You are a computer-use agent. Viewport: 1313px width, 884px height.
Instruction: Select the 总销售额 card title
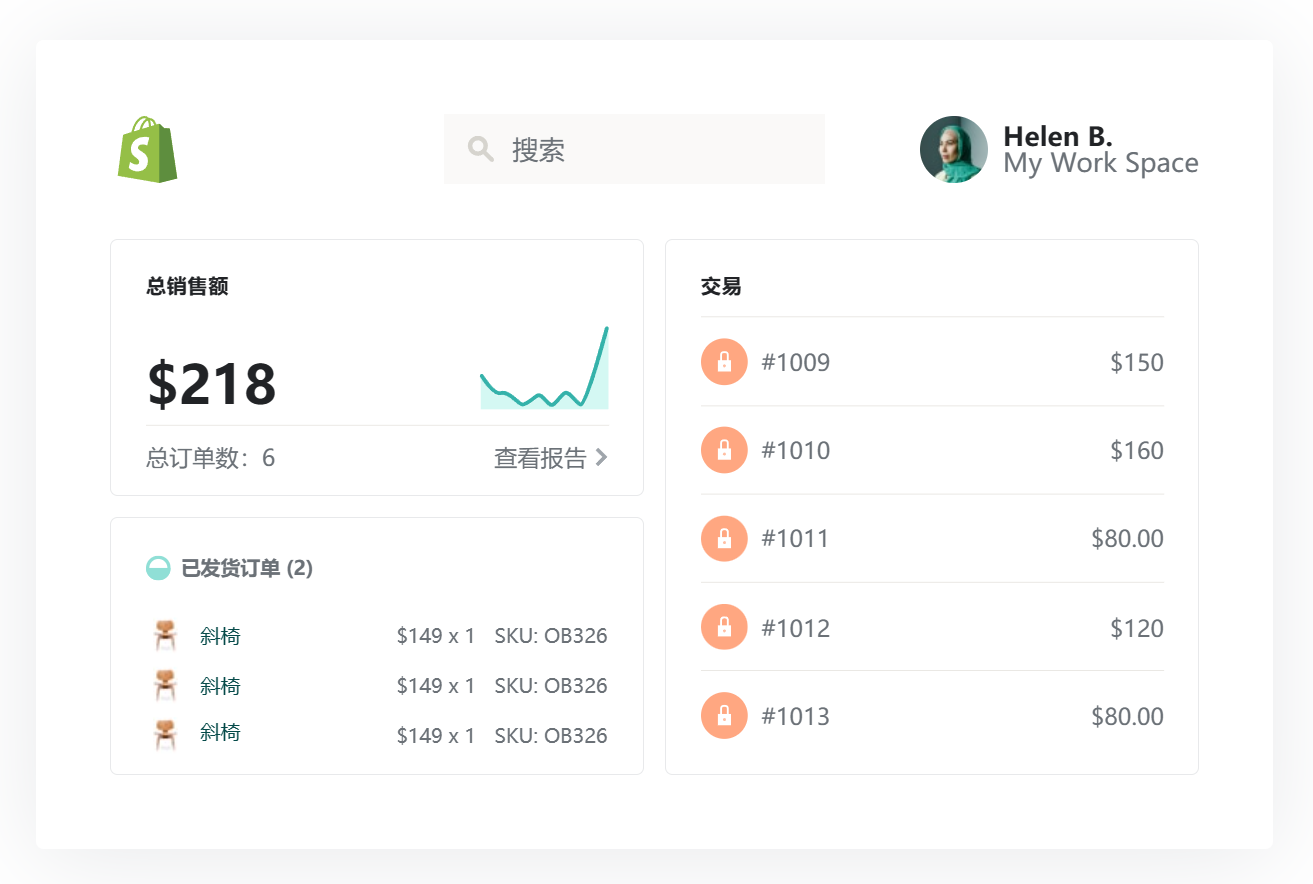click(x=188, y=286)
